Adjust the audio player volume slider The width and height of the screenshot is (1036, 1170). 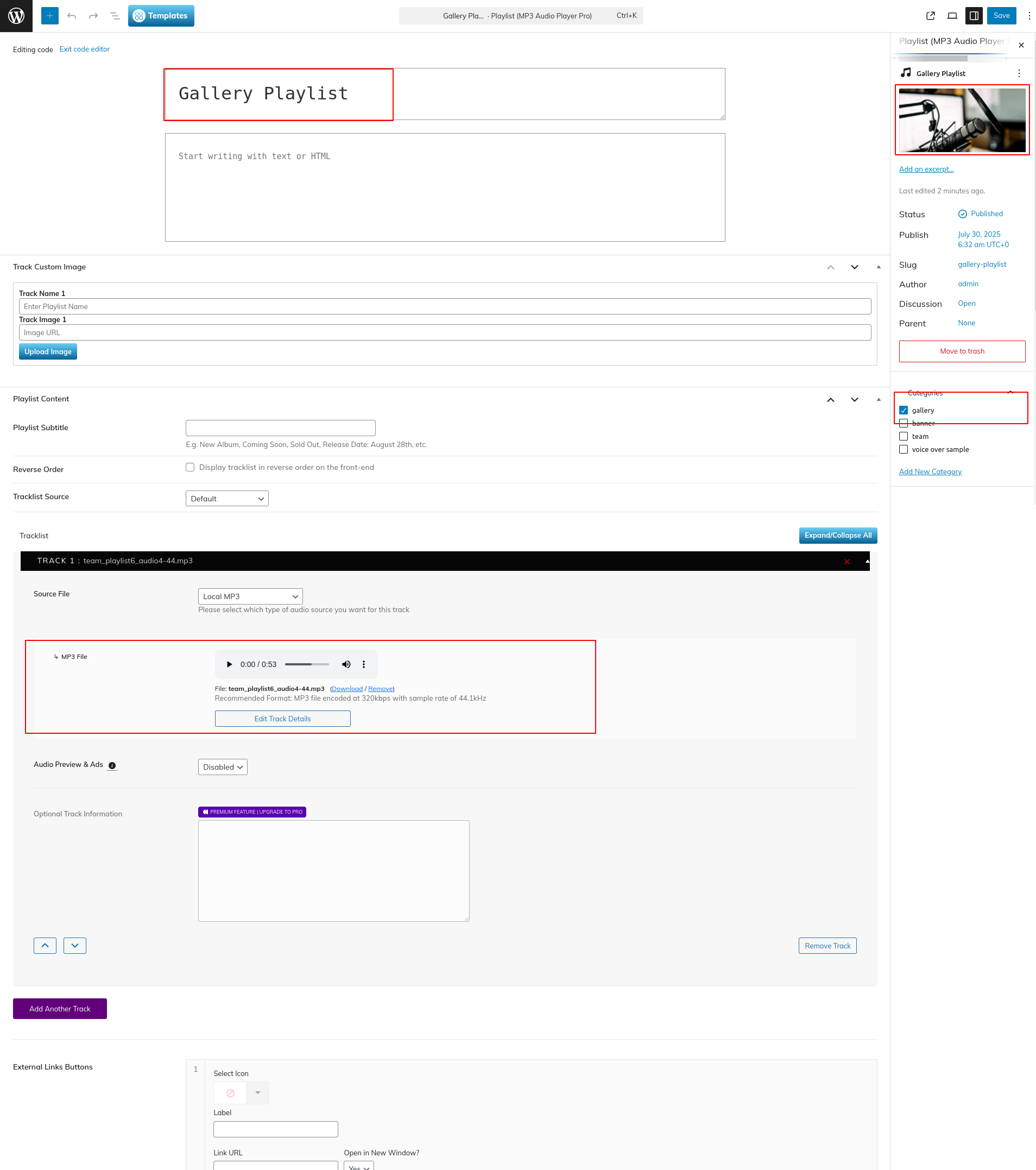307,664
